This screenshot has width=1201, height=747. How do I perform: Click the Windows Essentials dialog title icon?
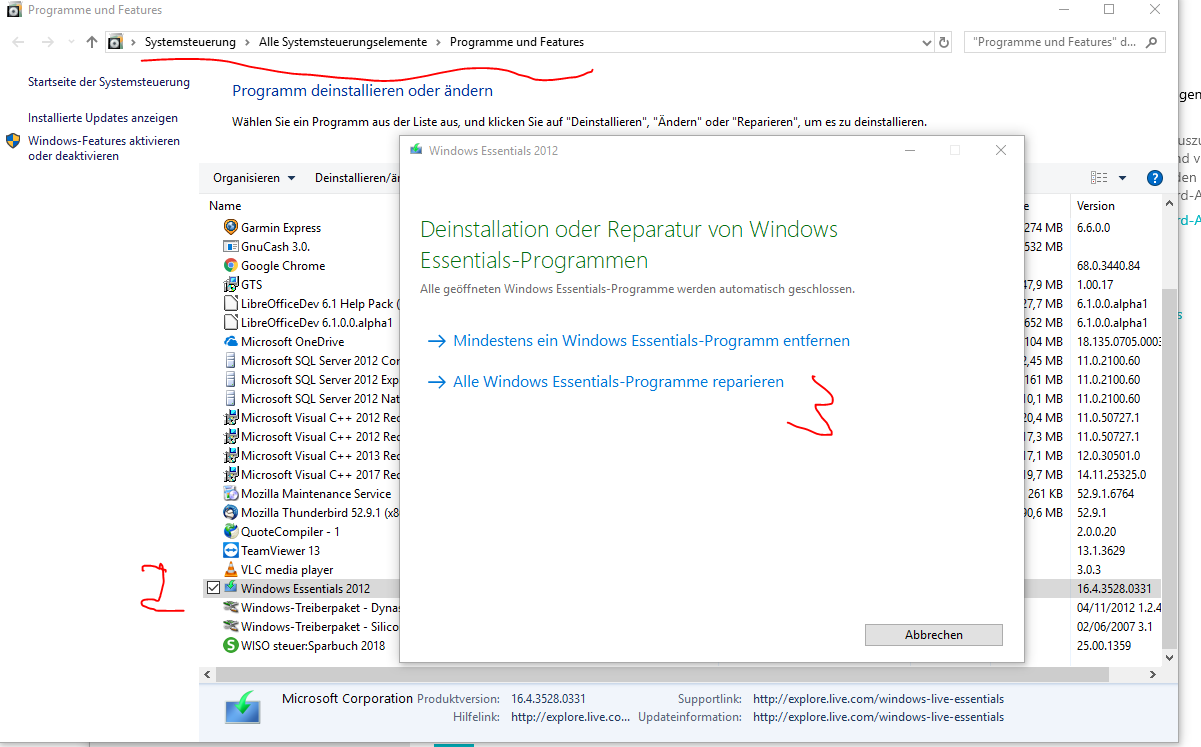(416, 150)
